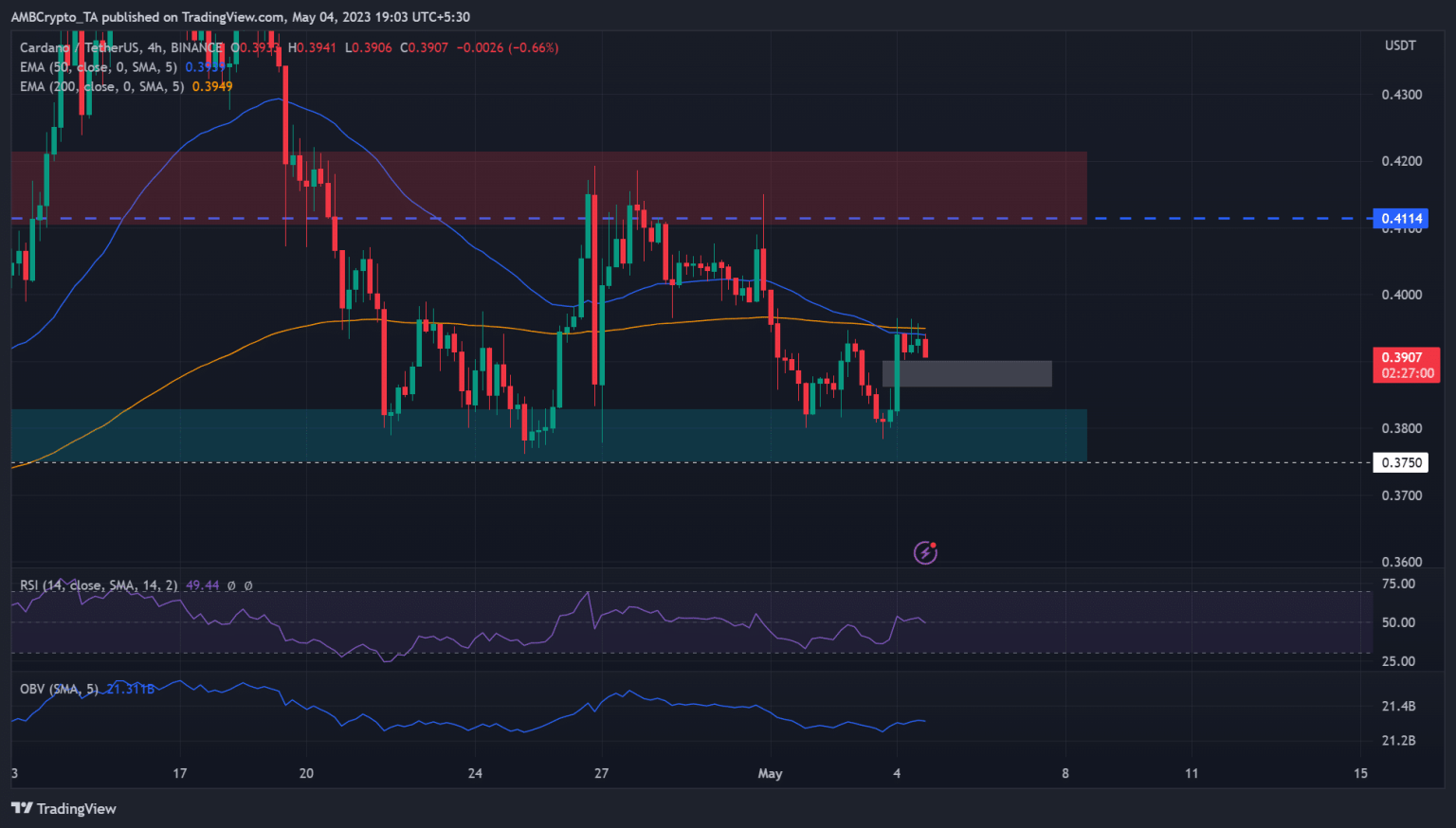
Task: Open the RSI indicator legend
Action: point(98,585)
